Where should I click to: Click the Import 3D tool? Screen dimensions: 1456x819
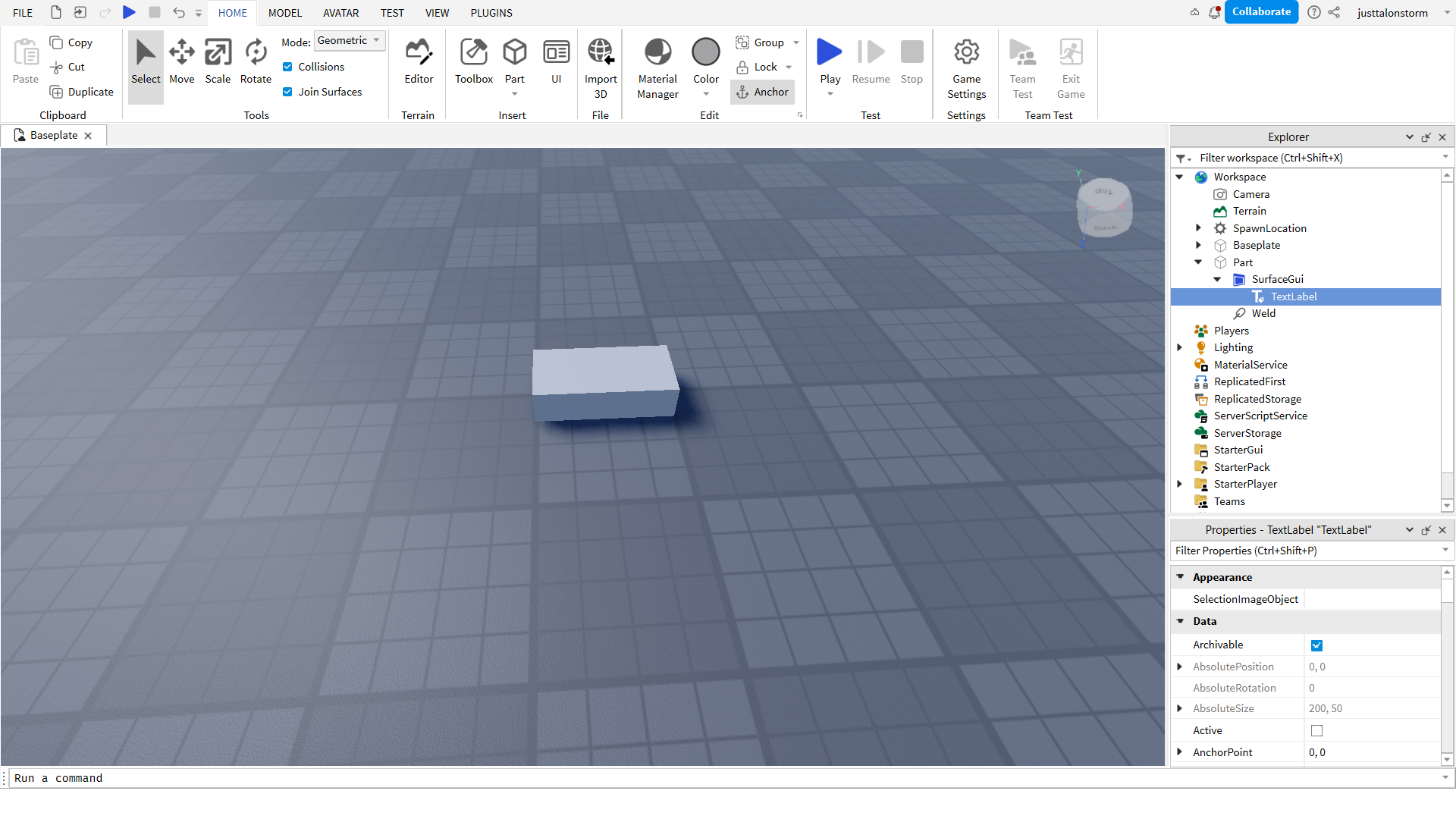600,64
